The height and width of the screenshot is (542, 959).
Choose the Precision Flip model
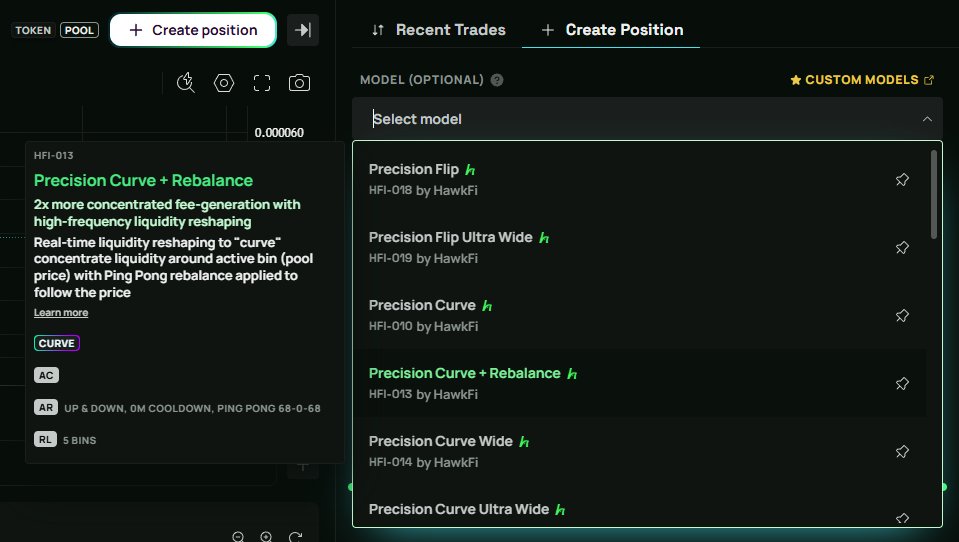click(x=639, y=179)
